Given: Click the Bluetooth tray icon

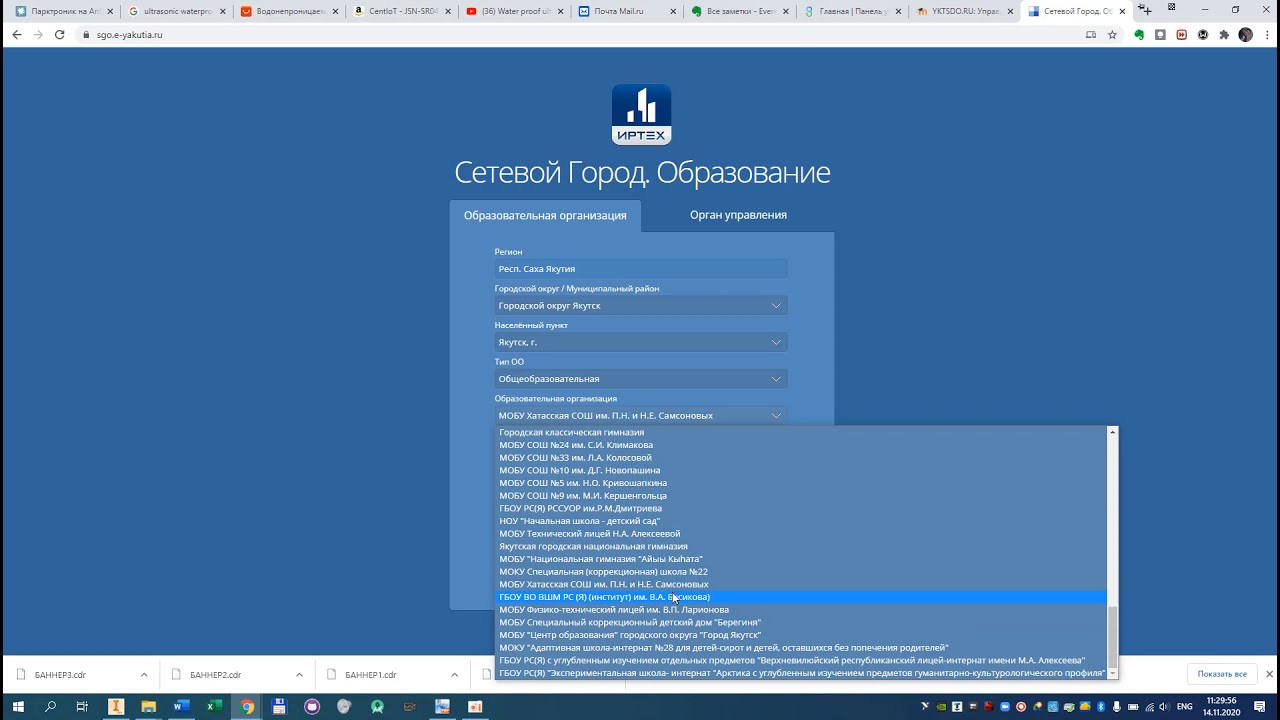Looking at the screenshot, I should 1101,707.
